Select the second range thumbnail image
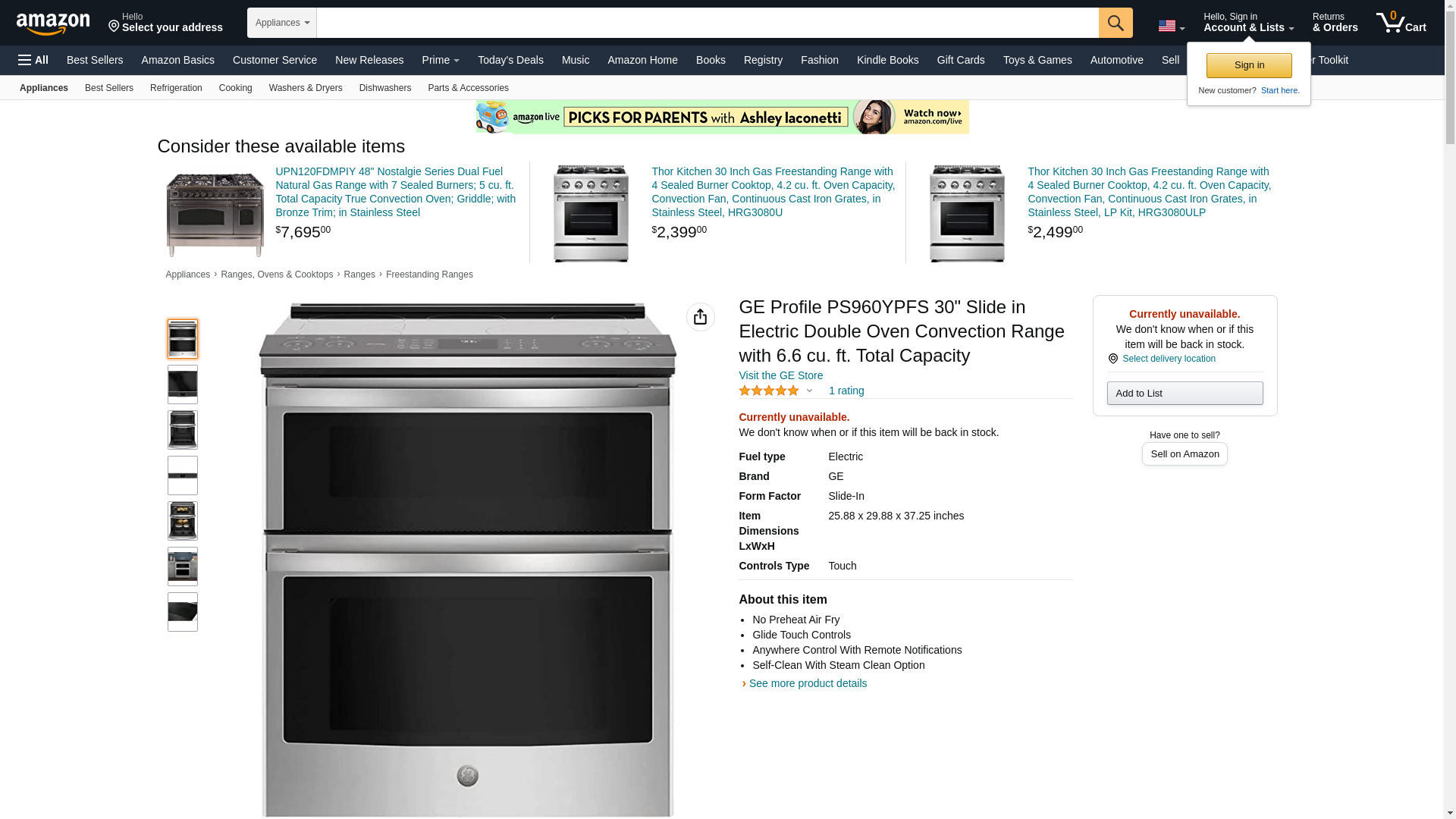Image resolution: width=1456 pixels, height=819 pixels. (182, 384)
